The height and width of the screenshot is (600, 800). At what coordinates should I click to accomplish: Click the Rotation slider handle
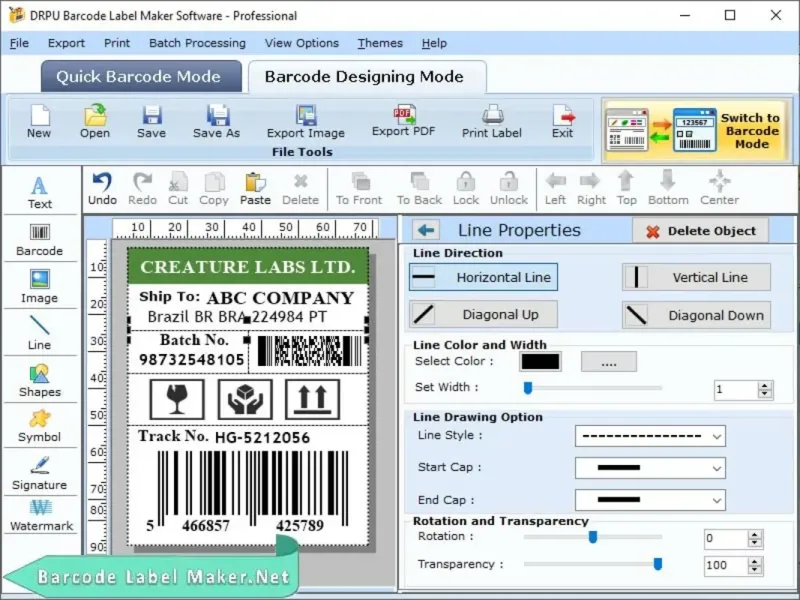(592, 537)
